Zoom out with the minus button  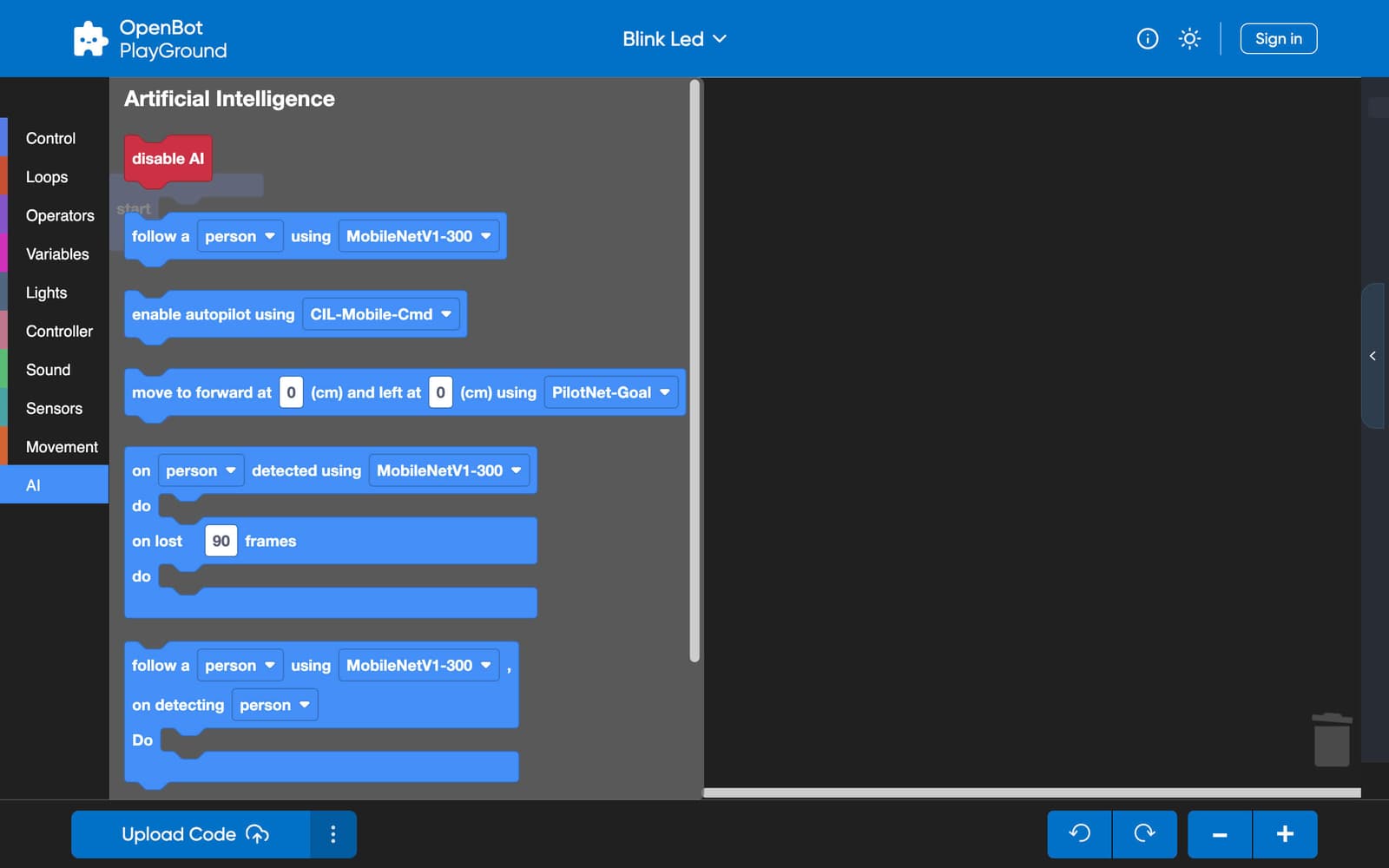click(1220, 834)
